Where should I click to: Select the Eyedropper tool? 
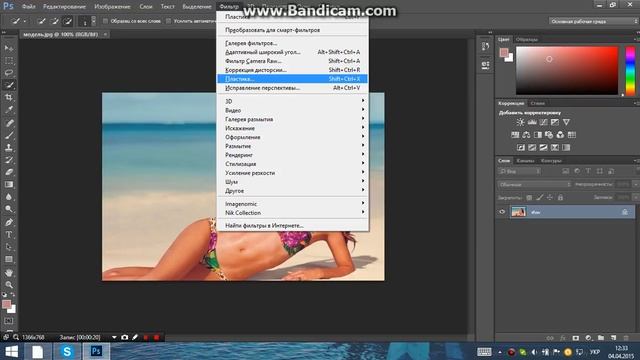[x=9, y=110]
